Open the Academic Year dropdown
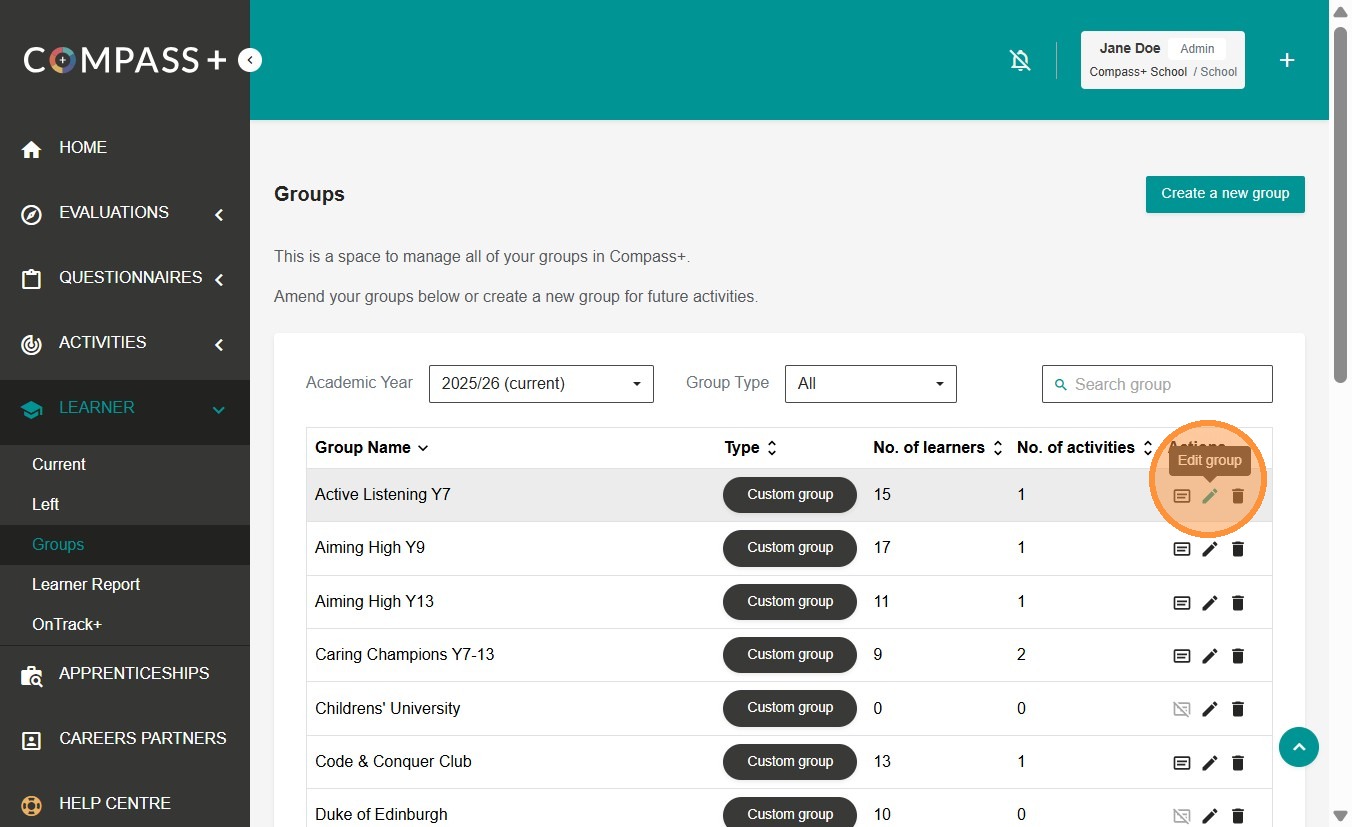The image size is (1352, 827). point(541,384)
